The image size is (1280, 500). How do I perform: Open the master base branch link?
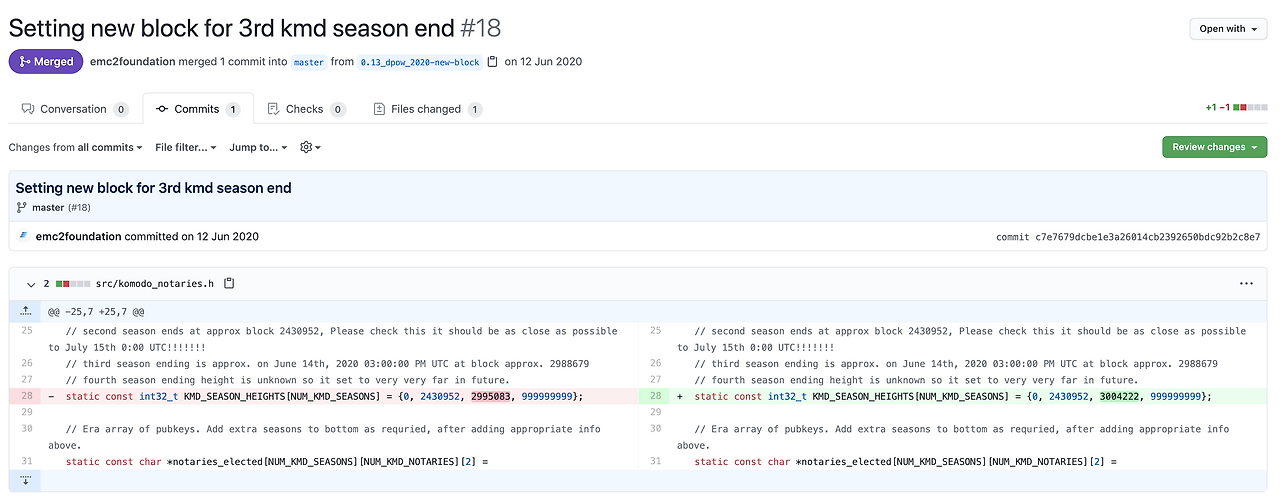point(308,62)
